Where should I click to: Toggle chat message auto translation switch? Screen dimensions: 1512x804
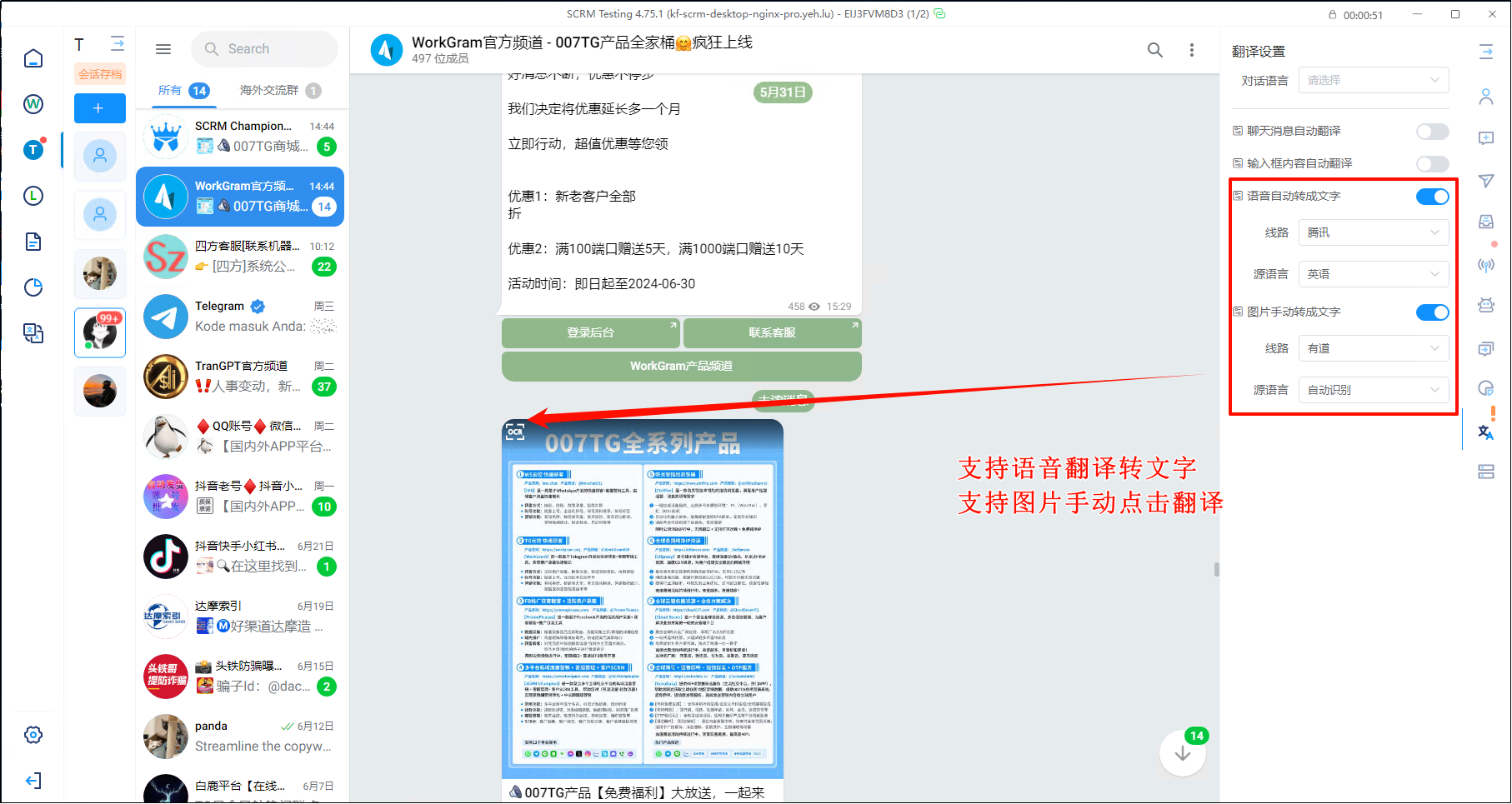tap(1432, 132)
